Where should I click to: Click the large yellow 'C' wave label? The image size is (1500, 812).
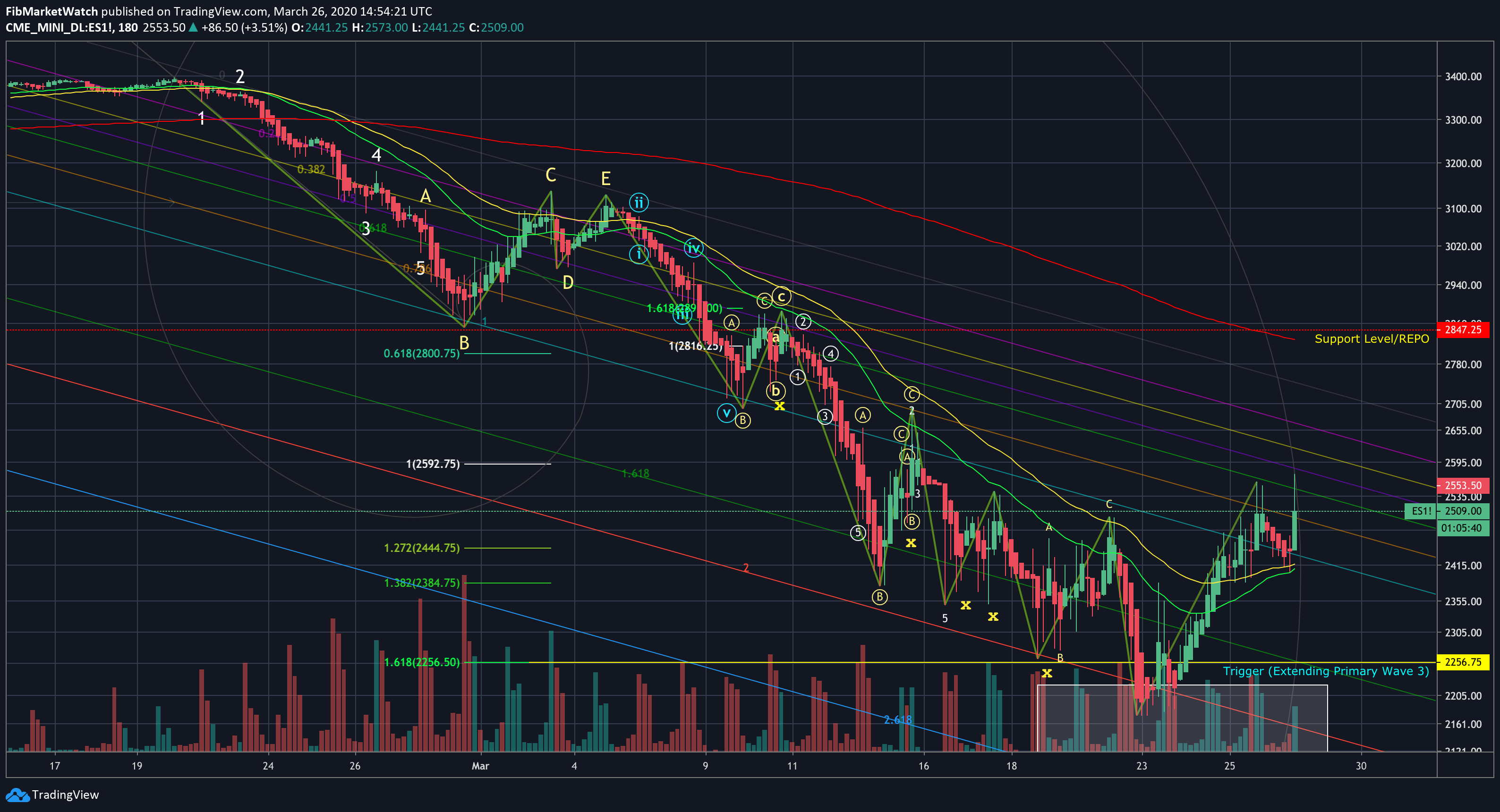pos(551,175)
